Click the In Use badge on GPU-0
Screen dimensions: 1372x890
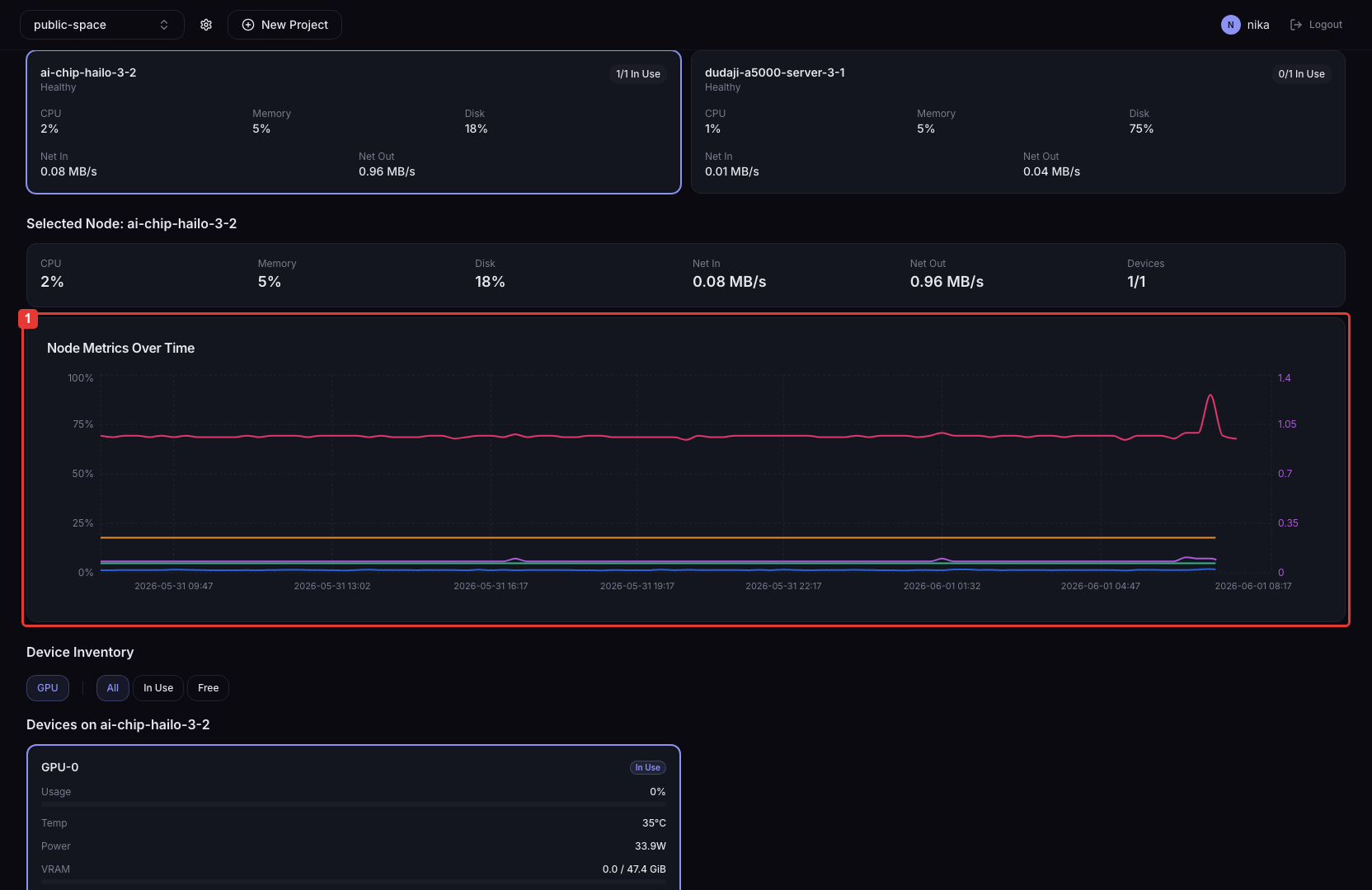pyautogui.click(x=647, y=767)
